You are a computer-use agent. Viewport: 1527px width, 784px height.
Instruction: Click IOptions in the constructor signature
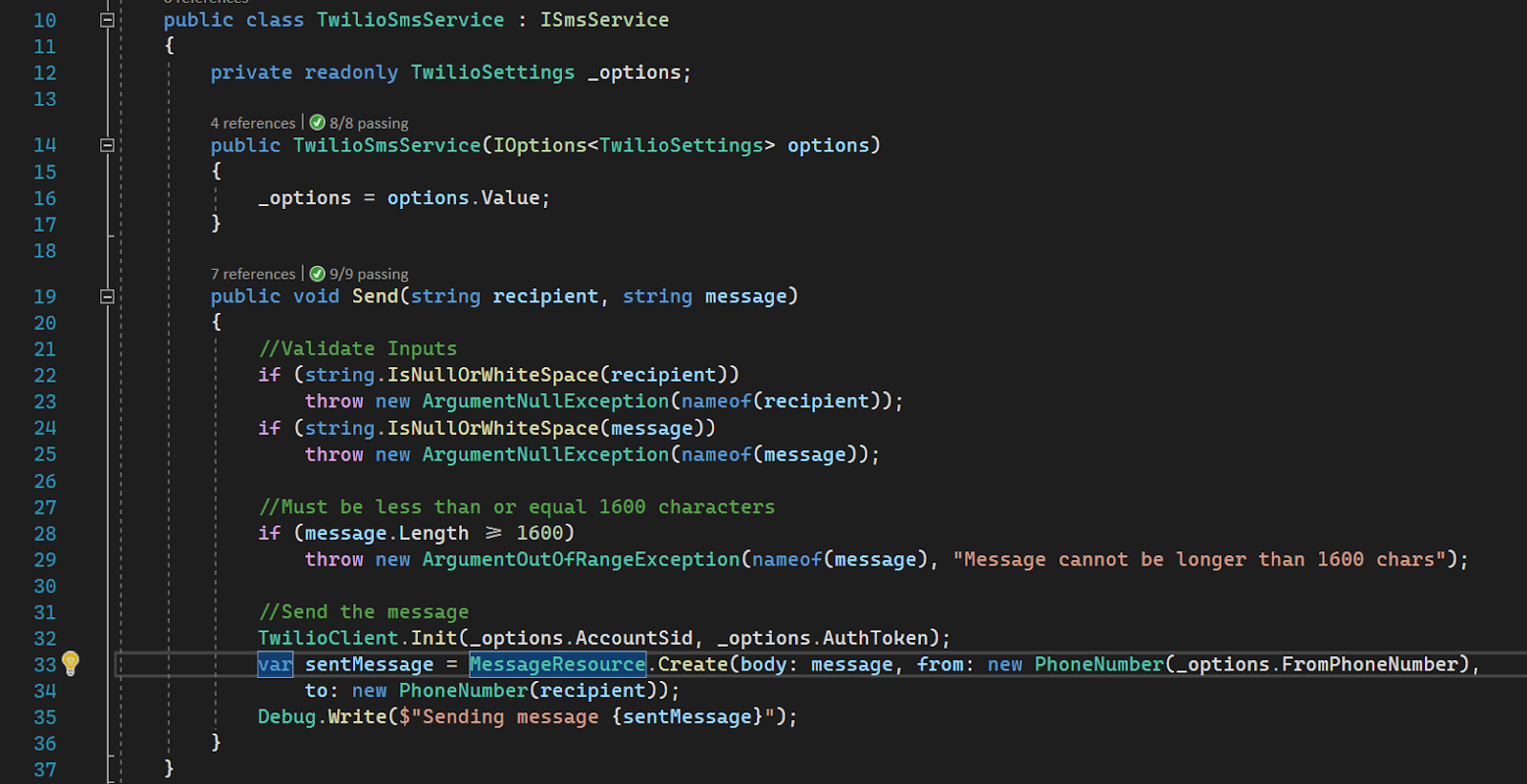coord(539,145)
